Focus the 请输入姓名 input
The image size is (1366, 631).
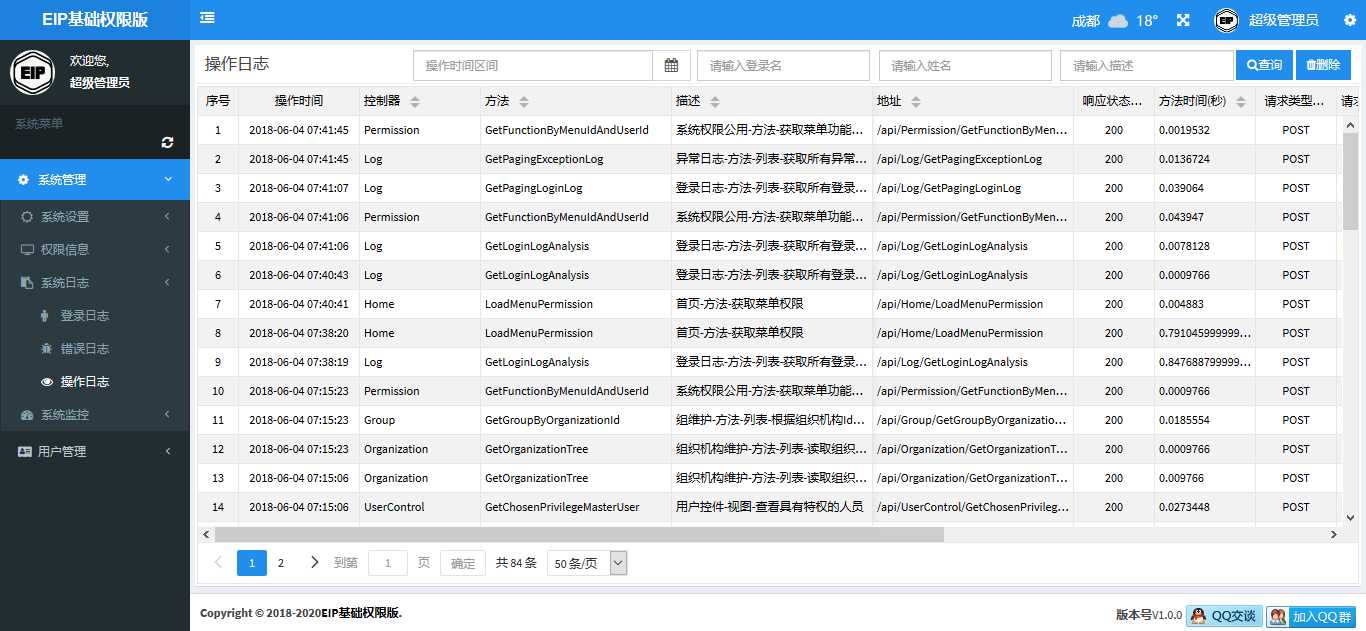(x=965, y=65)
